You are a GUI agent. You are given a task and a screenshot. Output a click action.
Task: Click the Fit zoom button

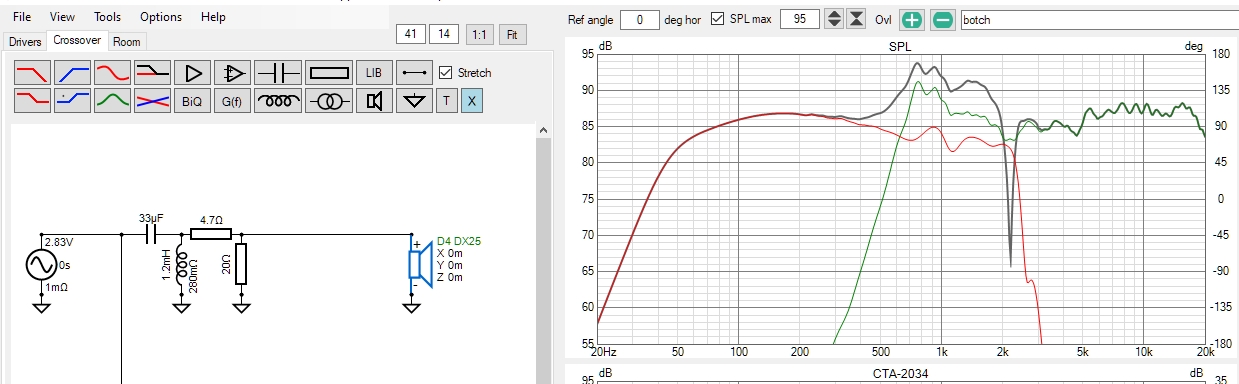tap(512, 34)
